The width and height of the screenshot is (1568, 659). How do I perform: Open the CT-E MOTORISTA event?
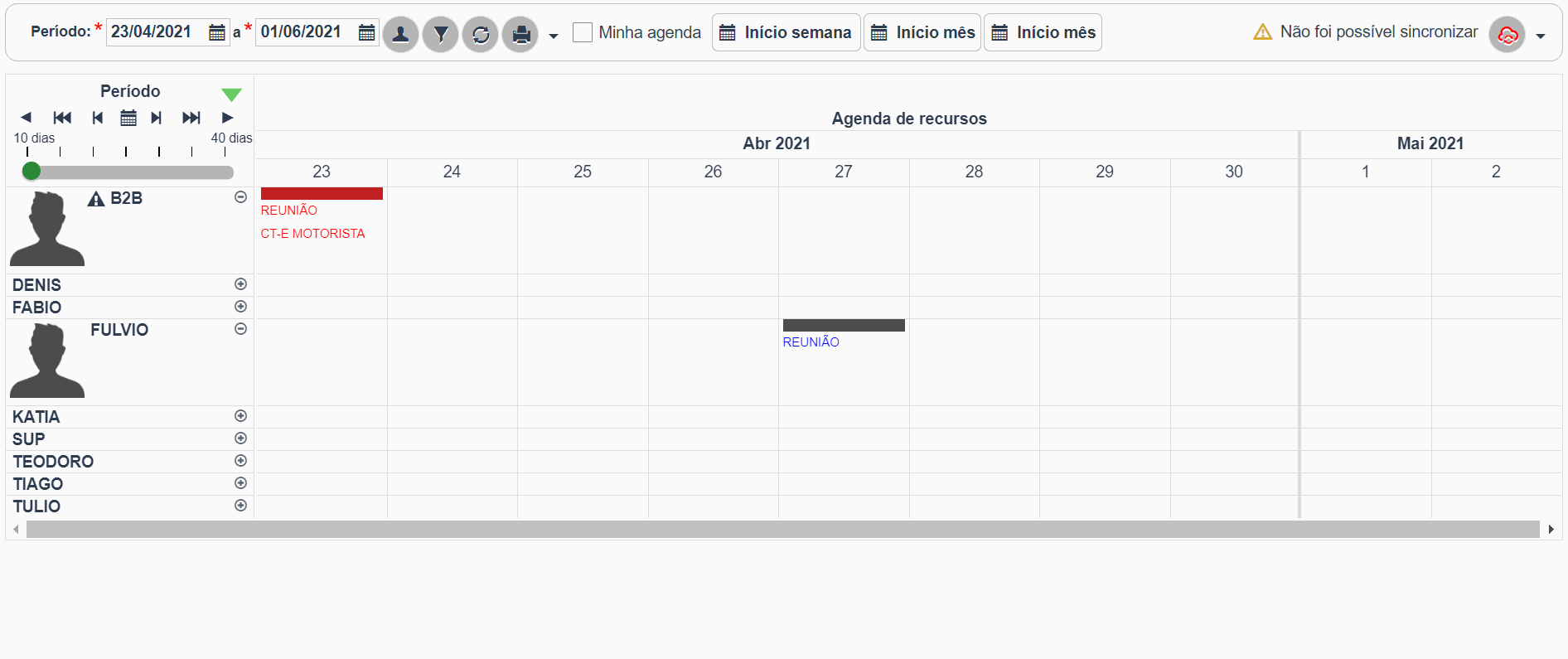[x=313, y=234]
